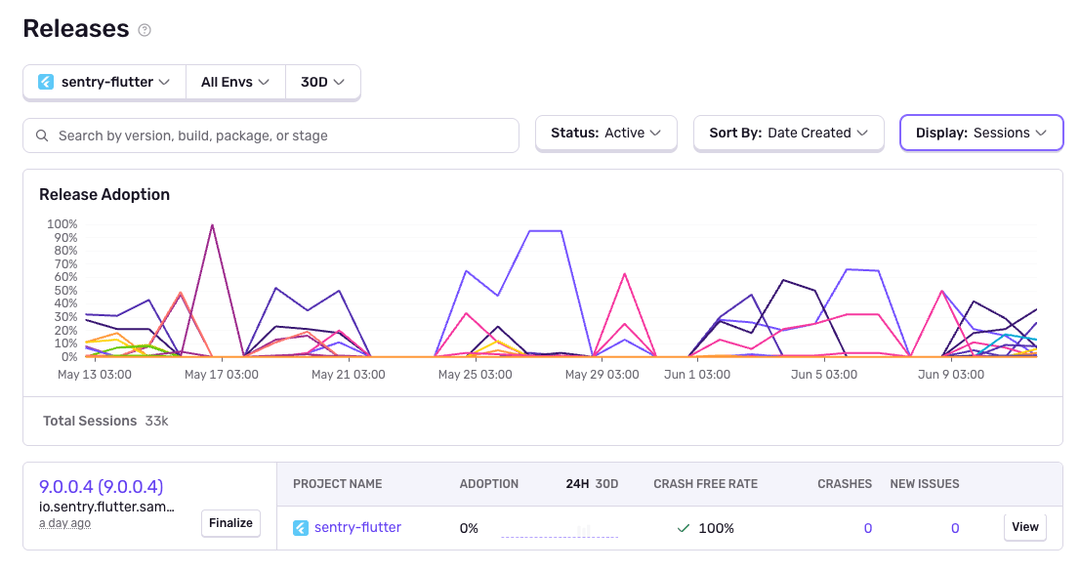Focus the search by version input field
The image size is (1080, 561).
coord(280,136)
